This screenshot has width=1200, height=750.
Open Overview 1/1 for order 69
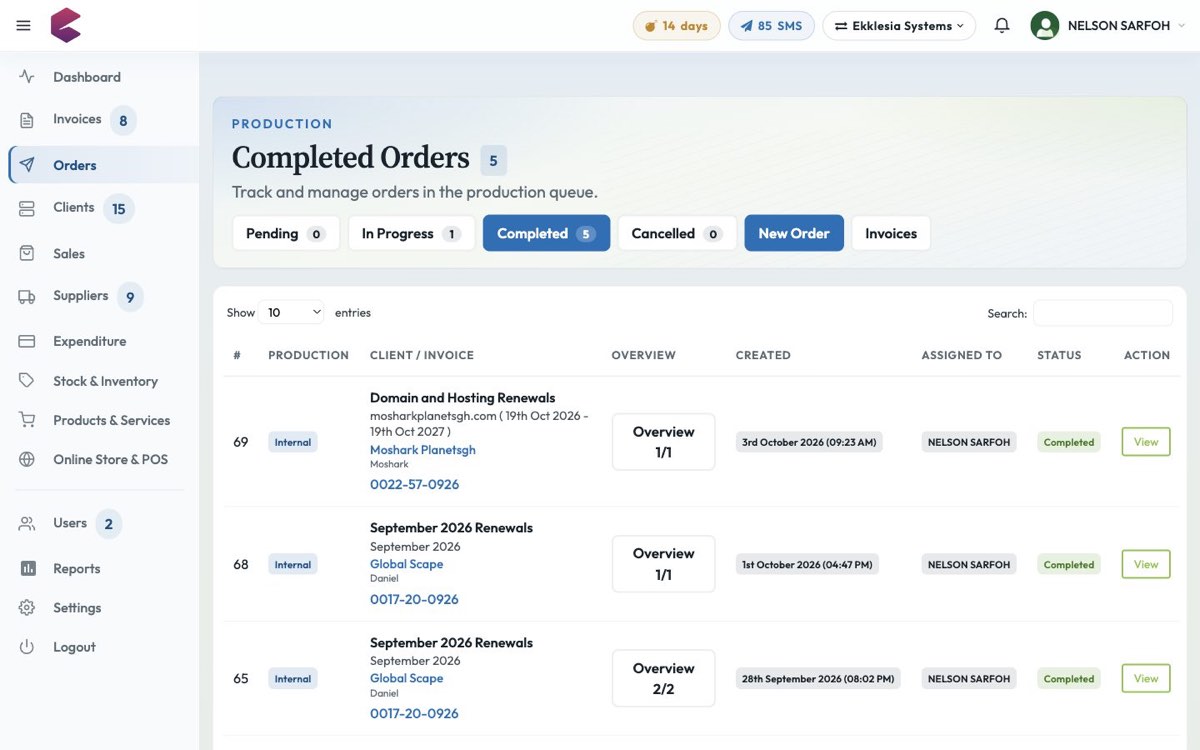tap(663, 442)
